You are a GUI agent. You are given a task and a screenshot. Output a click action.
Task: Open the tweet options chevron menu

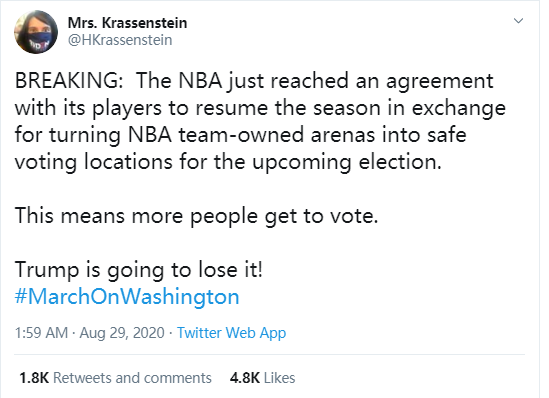pos(518,21)
